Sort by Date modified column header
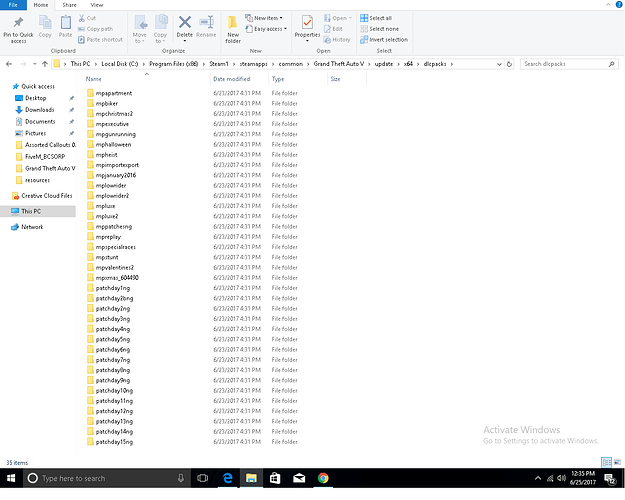This screenshot has height=500, width=625. pos(232,79)
